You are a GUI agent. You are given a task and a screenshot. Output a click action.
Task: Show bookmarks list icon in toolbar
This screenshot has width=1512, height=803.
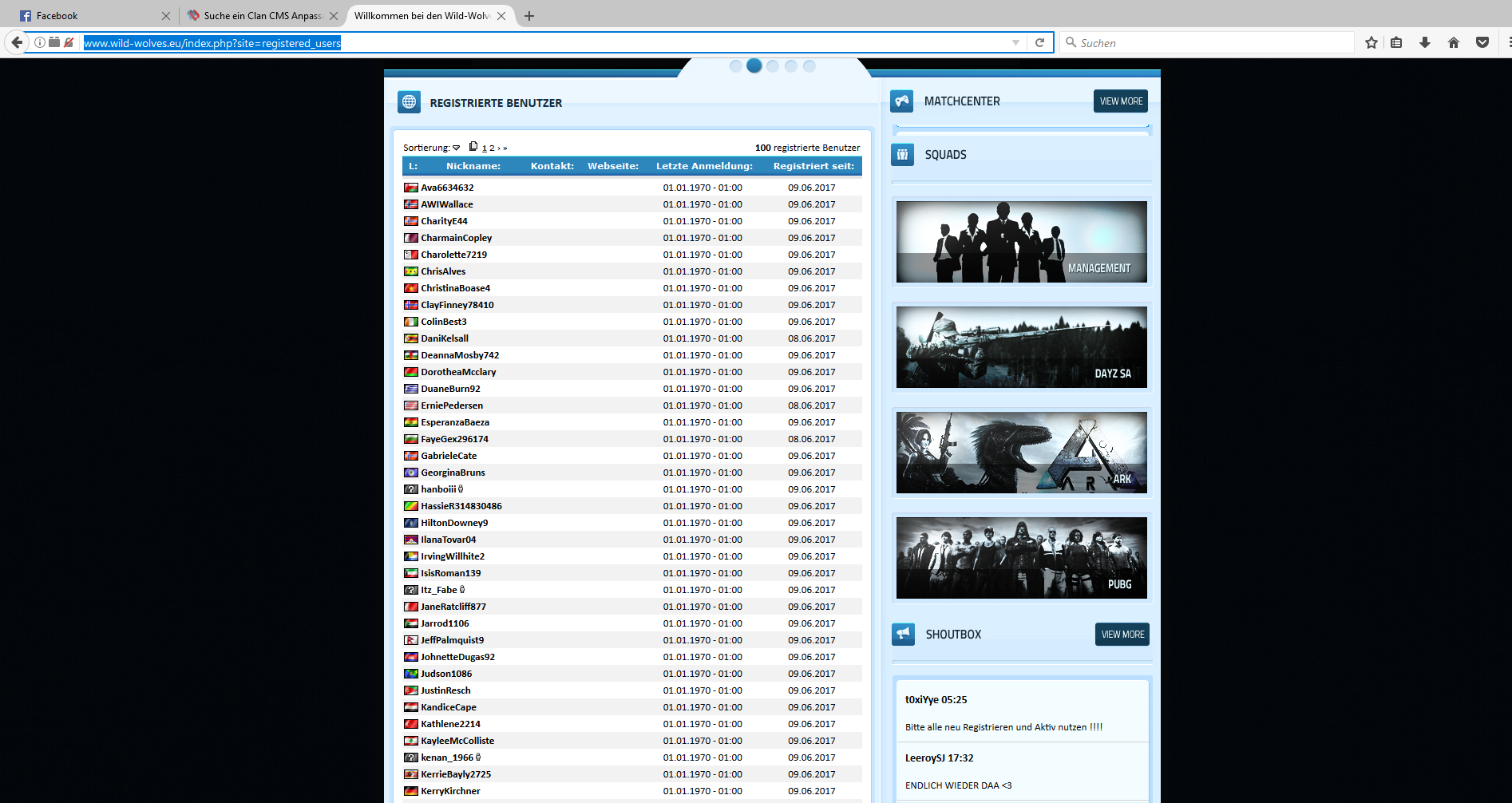[x=1396, y=42]
